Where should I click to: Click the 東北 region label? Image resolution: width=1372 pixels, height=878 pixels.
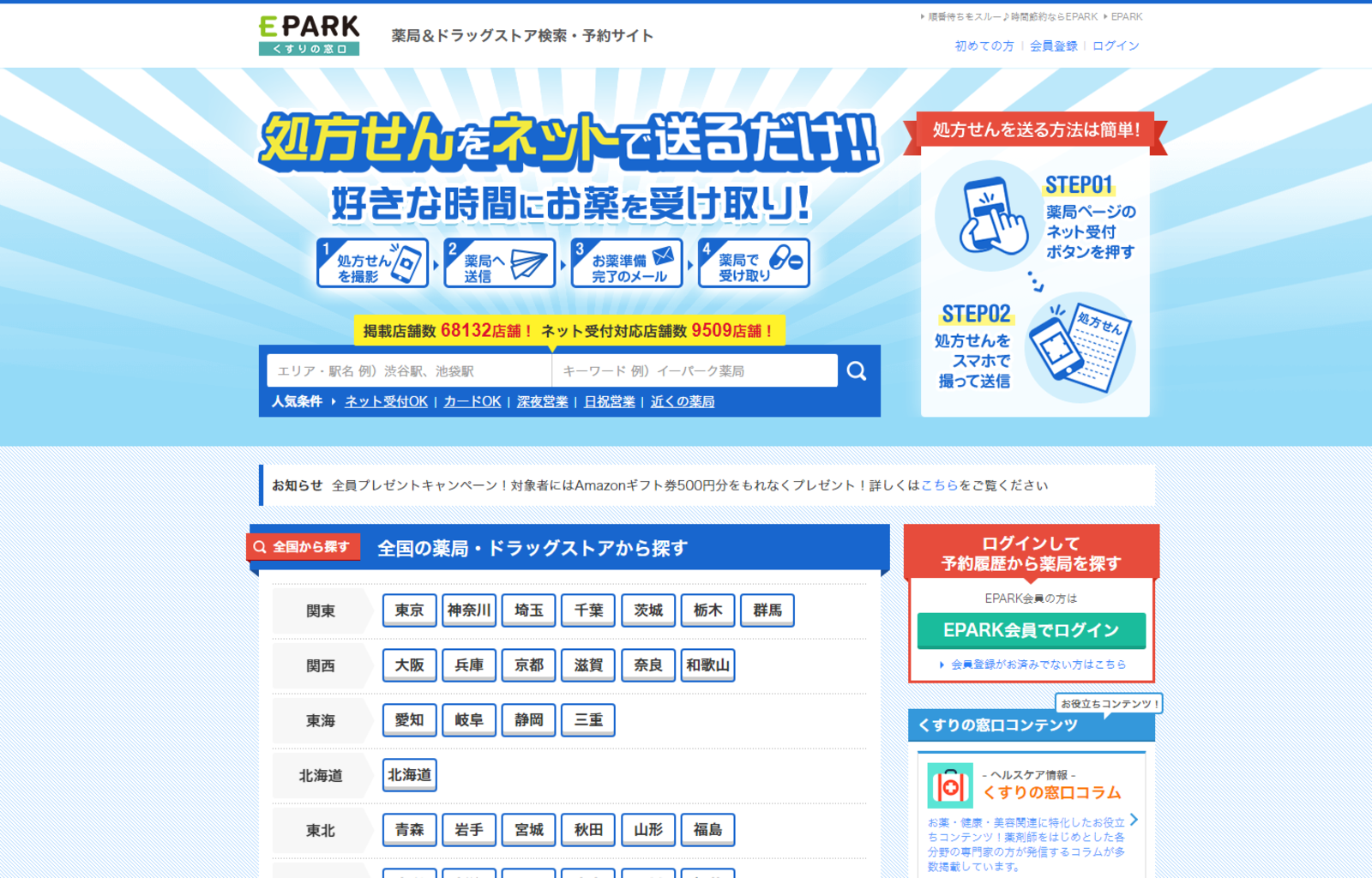[x=321, y=831]
